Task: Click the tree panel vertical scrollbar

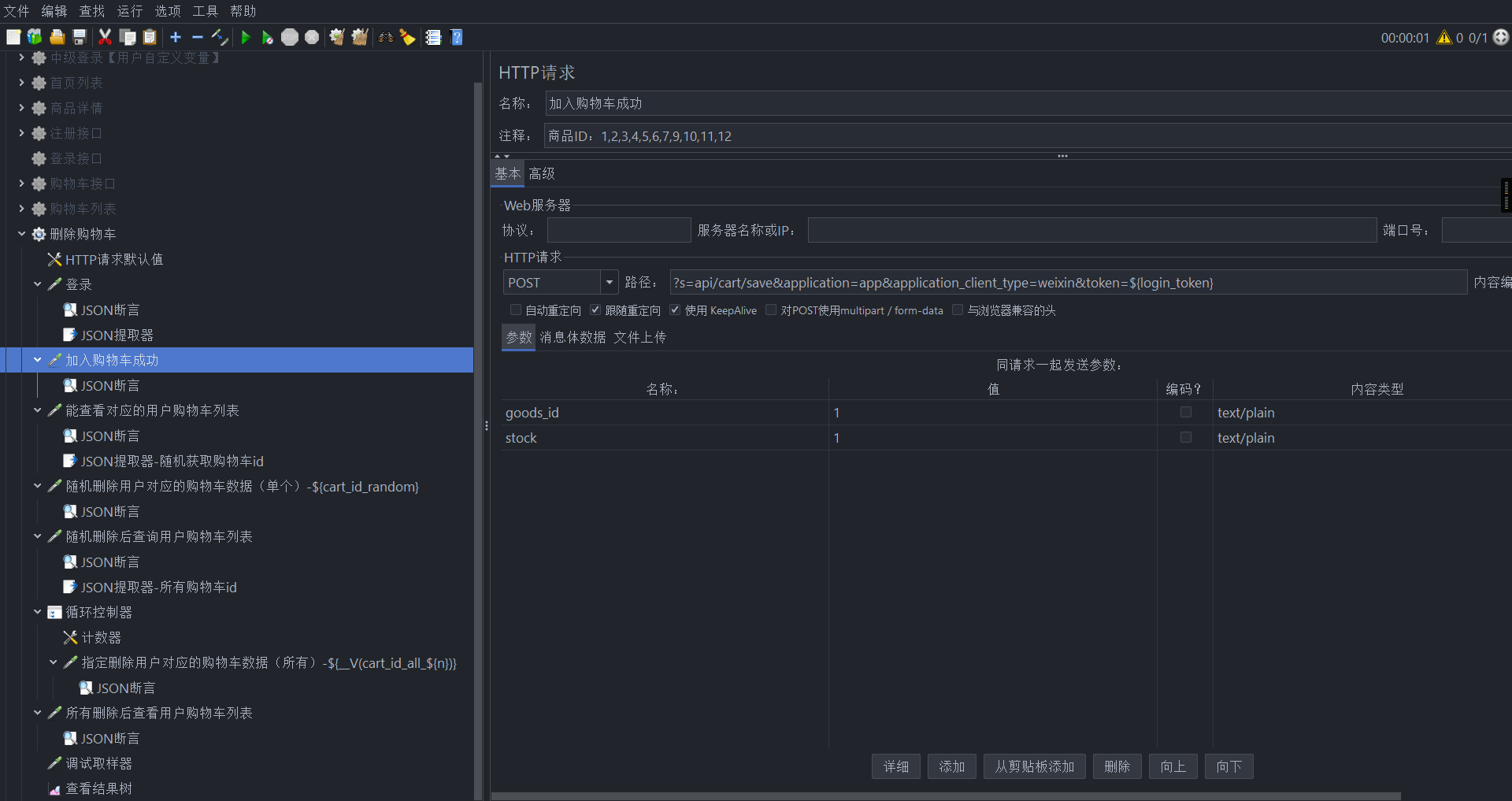Action: [478, 441]
